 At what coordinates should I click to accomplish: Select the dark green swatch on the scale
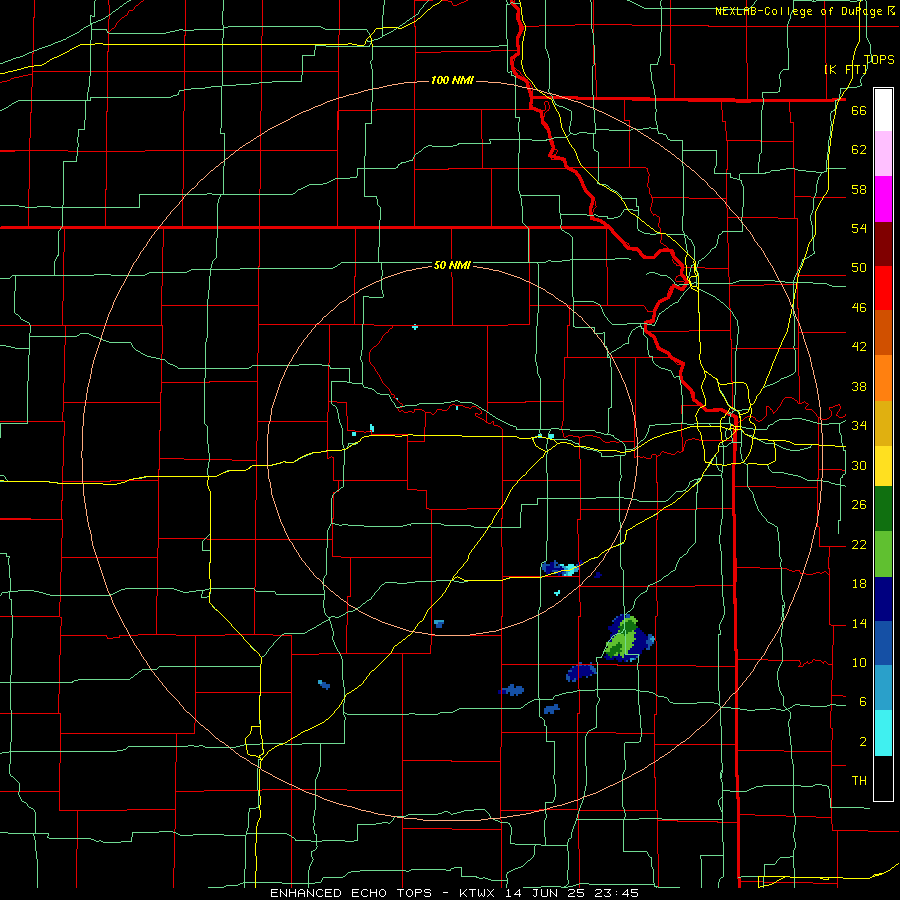click(883, 509)
